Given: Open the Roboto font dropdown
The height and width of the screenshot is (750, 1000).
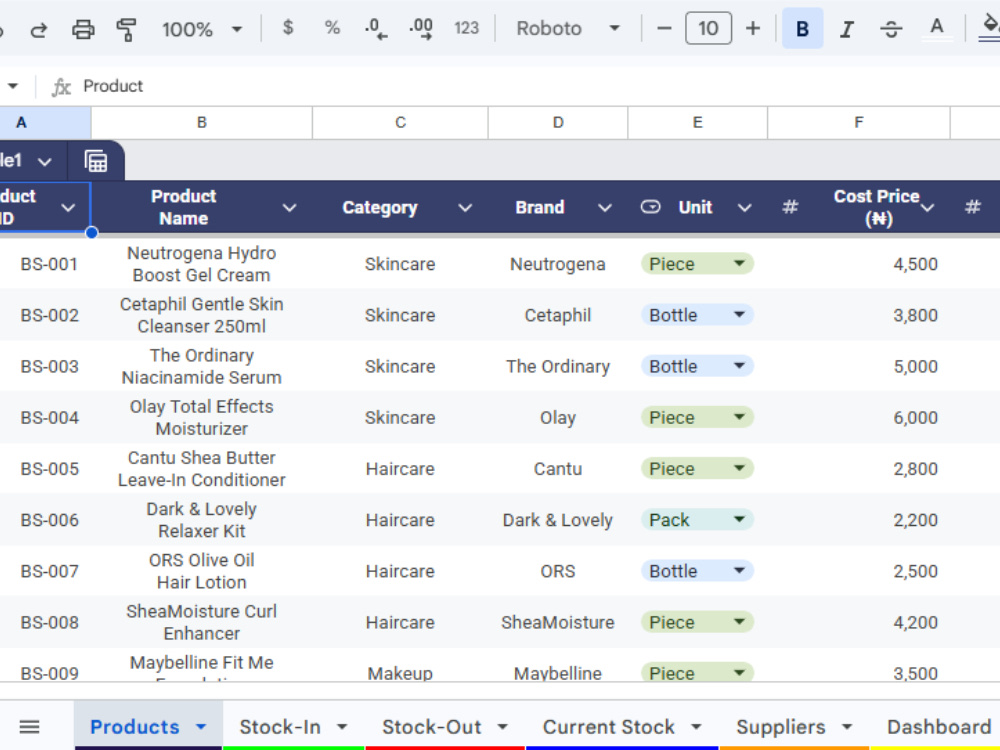Looking at the screenshot, I should coord(568,29).
